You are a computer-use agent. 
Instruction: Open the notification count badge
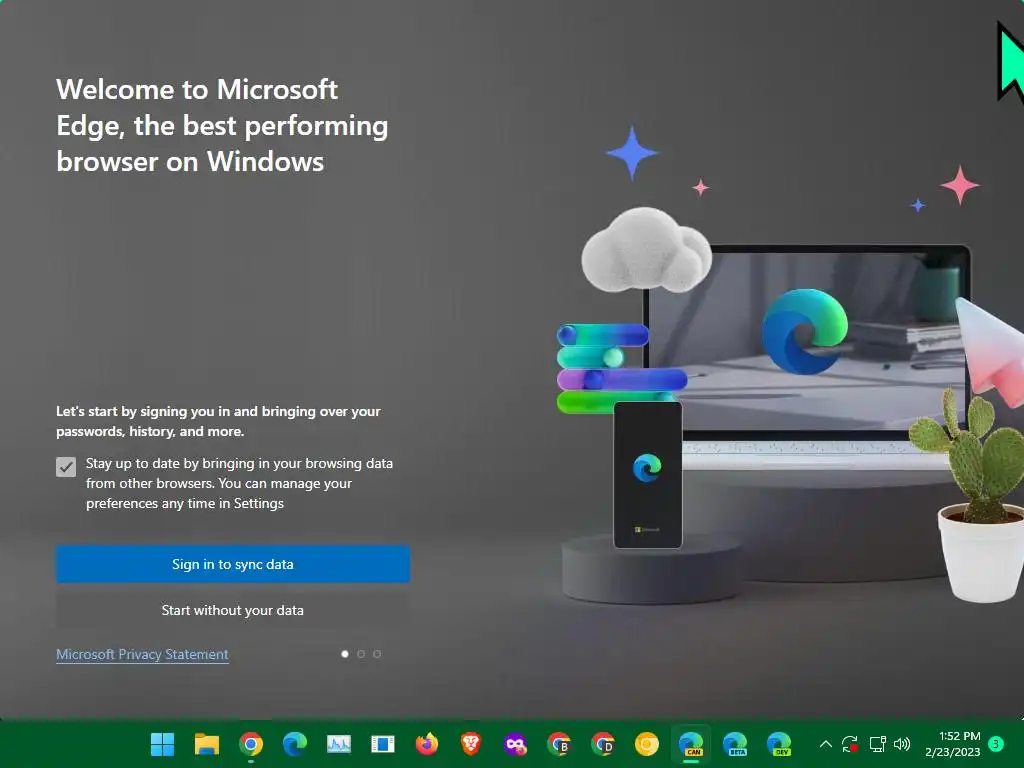click(996, 744)
